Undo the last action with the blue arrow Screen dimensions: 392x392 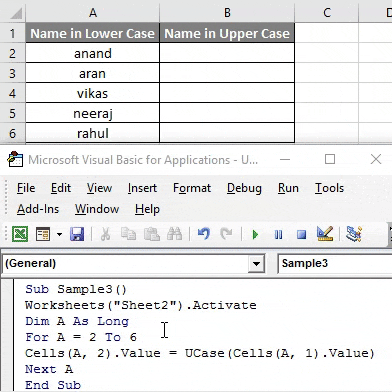tap(204, 234)
